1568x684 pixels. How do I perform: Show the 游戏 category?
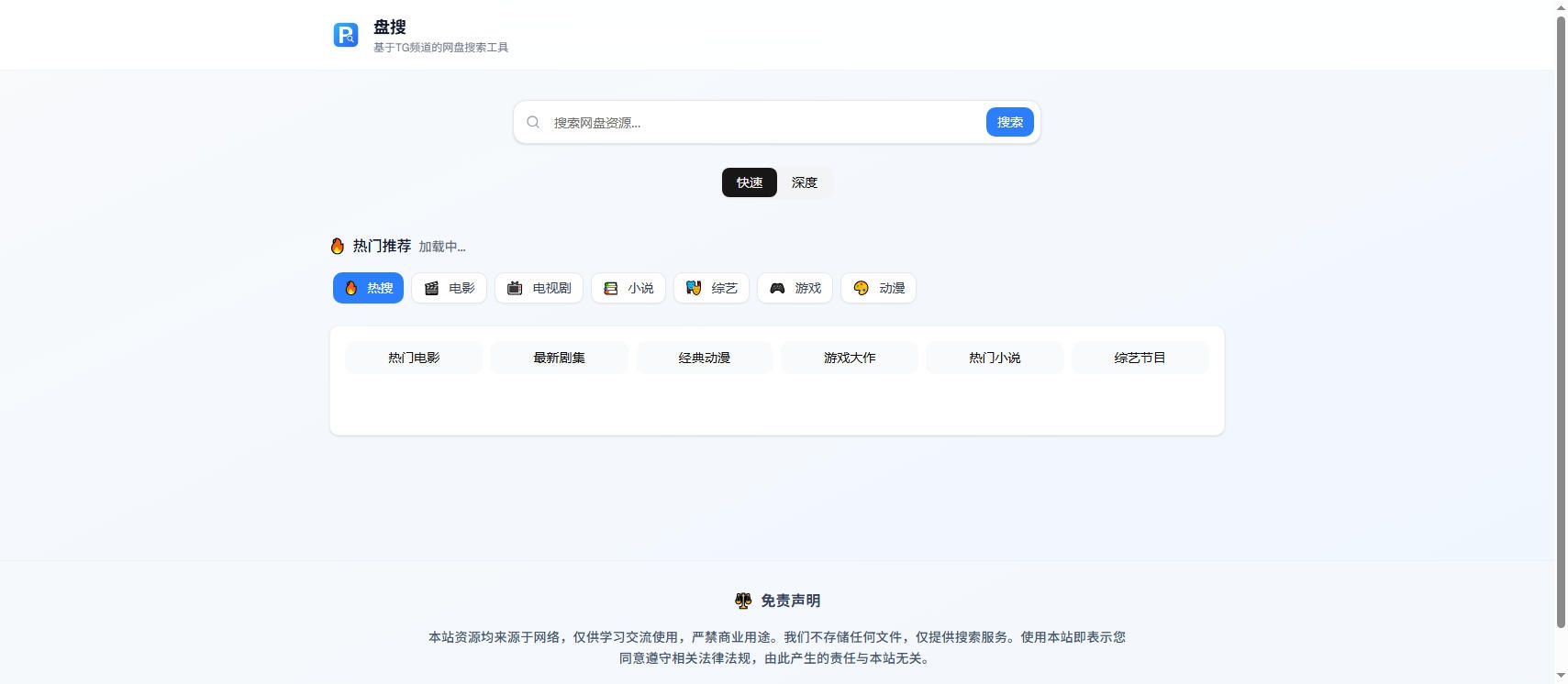[795, 288]
